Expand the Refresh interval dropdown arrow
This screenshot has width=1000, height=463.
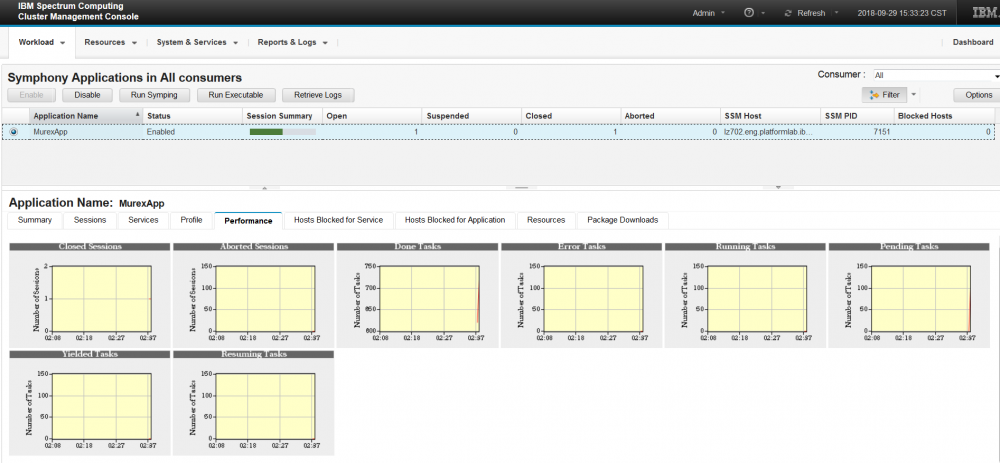click(836, 13)
